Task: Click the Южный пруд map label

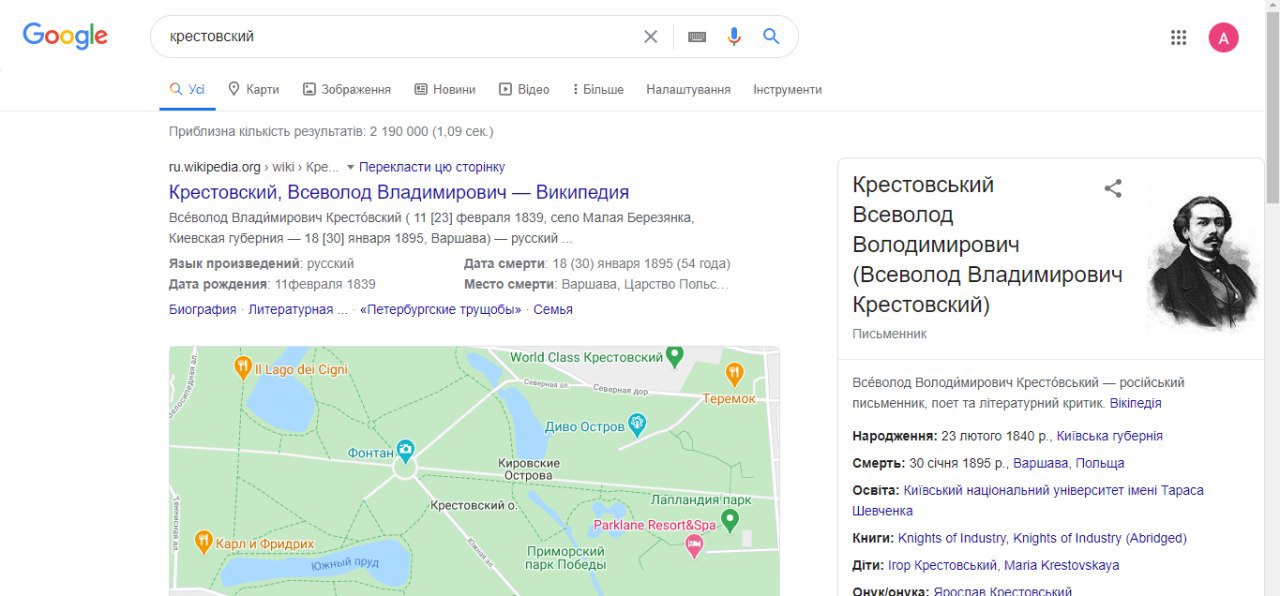Action: pos(344,564)
